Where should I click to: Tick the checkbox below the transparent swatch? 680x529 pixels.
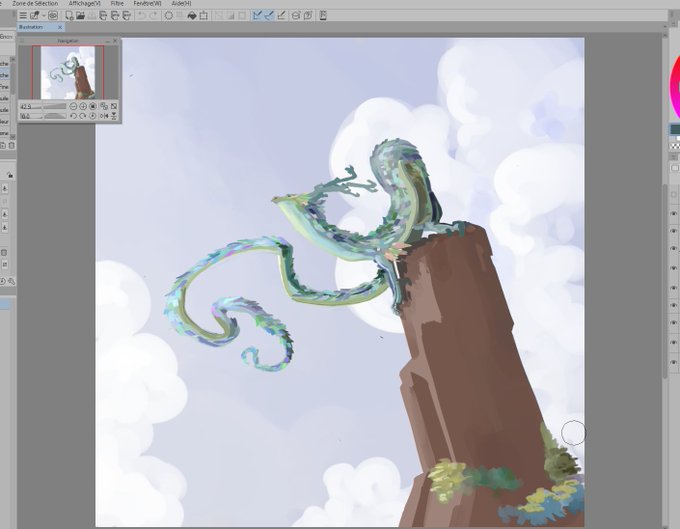675,168
